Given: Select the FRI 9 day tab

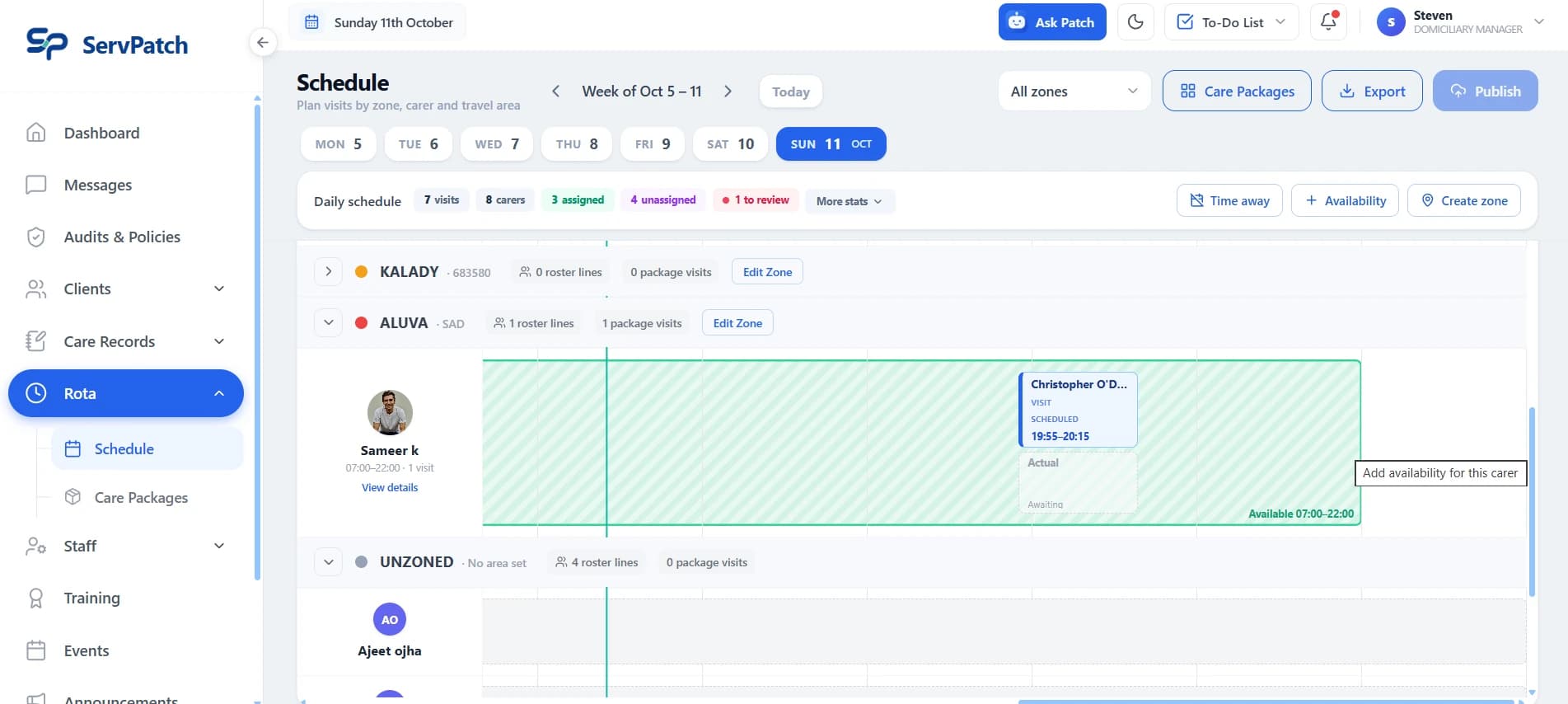Looking at the screenshot, I should tap(653, 143).
